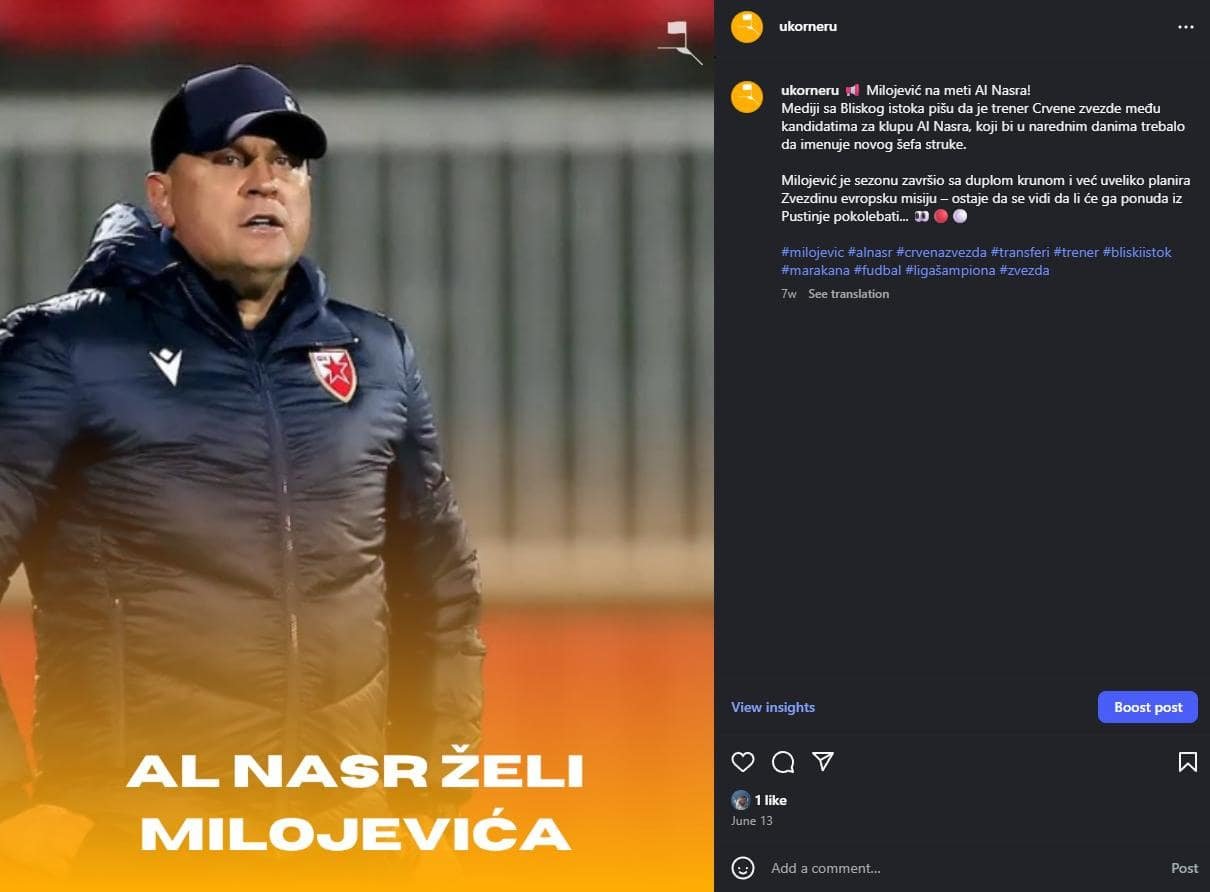Click ukorneru profile avatar in post header
This screenshot has width=1210, height=892.
coord(747,27)
